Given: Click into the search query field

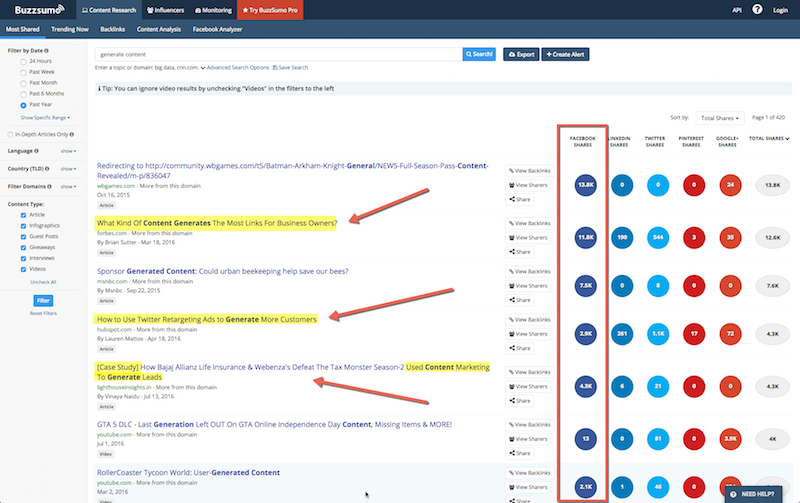Looking at the screenshot, I should click(279, 54).
